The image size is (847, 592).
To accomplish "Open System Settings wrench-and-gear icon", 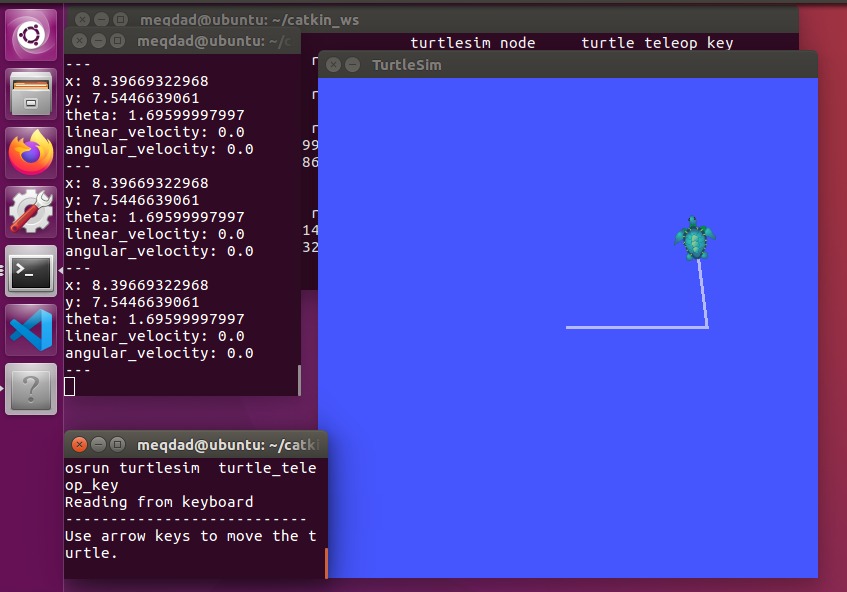I will tap(31, 212).
